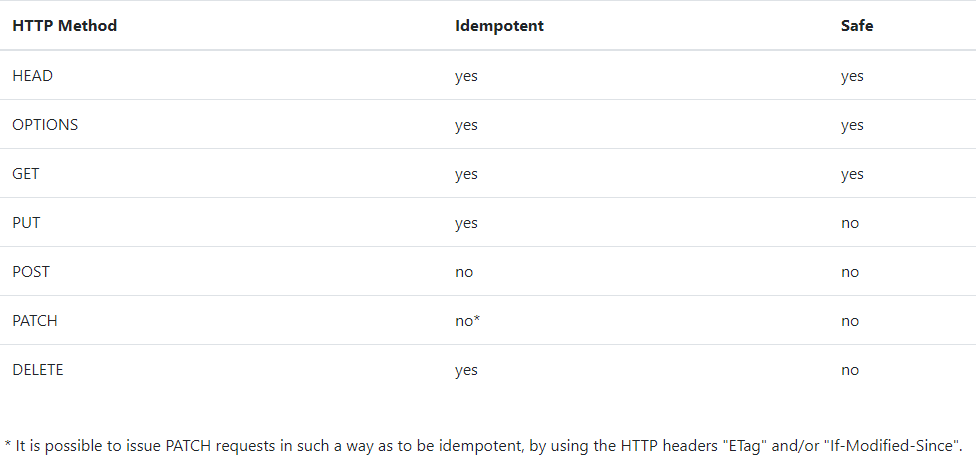976x468 pixels.
Task: Select the OPTIONS method cell
Action: coord(45,125)
